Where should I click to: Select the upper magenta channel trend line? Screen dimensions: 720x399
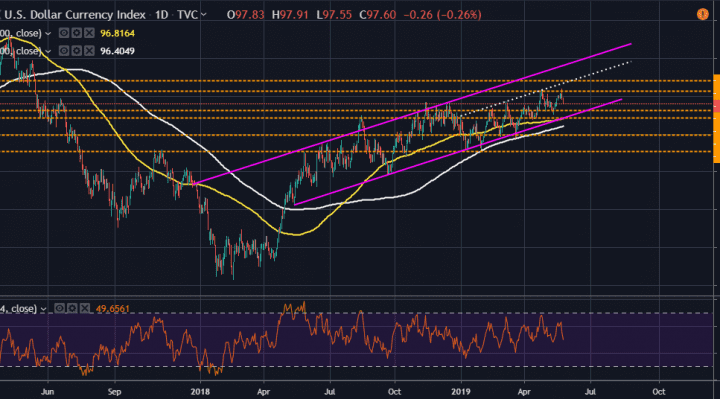(x=413, y=114)
